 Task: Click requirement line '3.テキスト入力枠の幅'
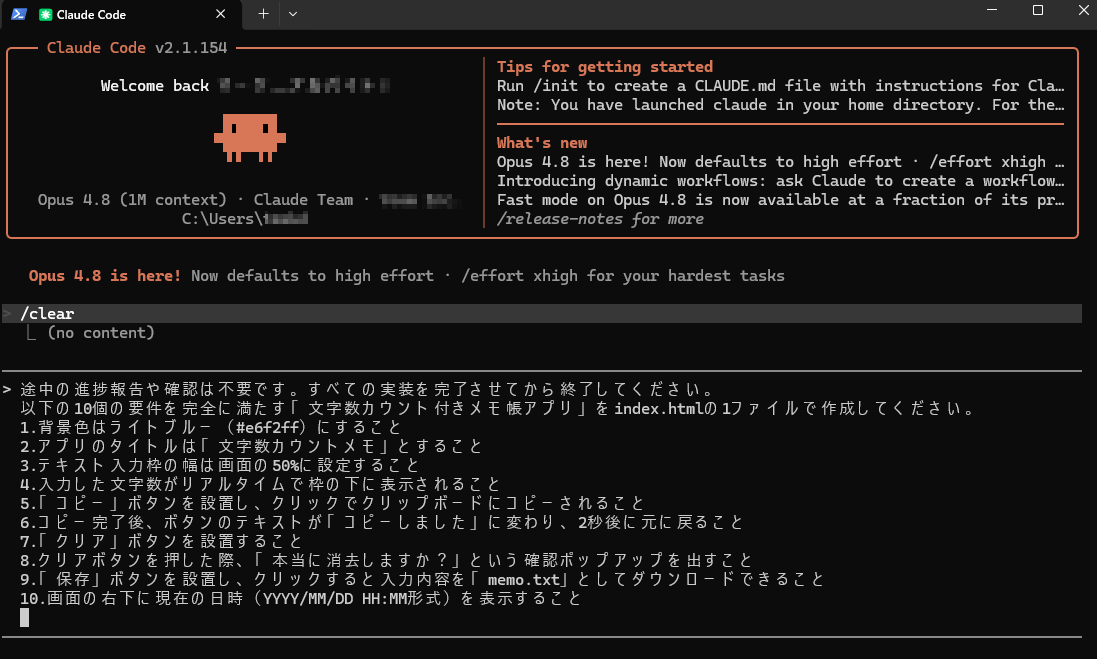[220, 465]
